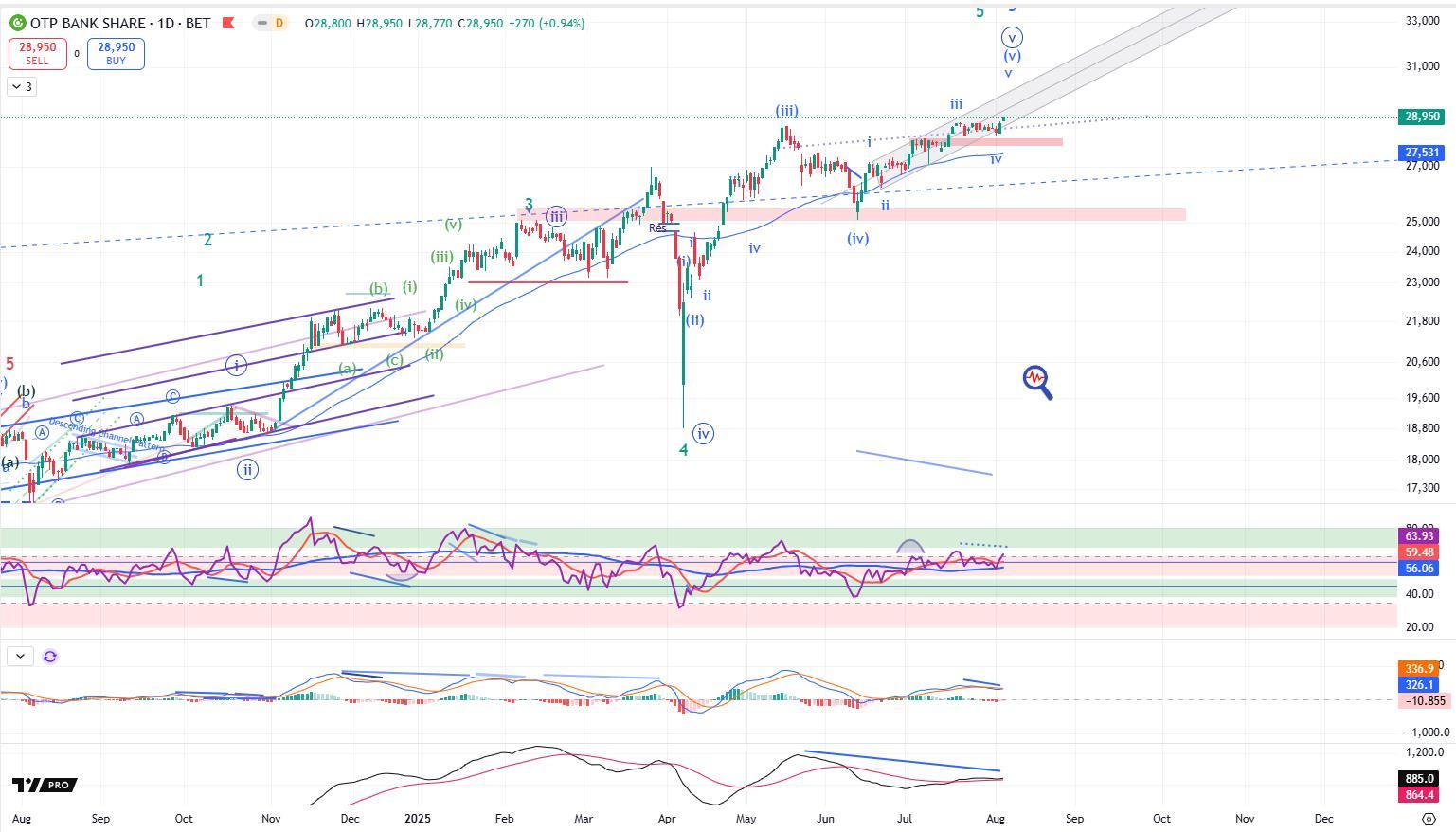Image resolution: width=1456 pixels, height=832 pixels.
Task: Select the circled i wave label in October
Action: [236, 365]
